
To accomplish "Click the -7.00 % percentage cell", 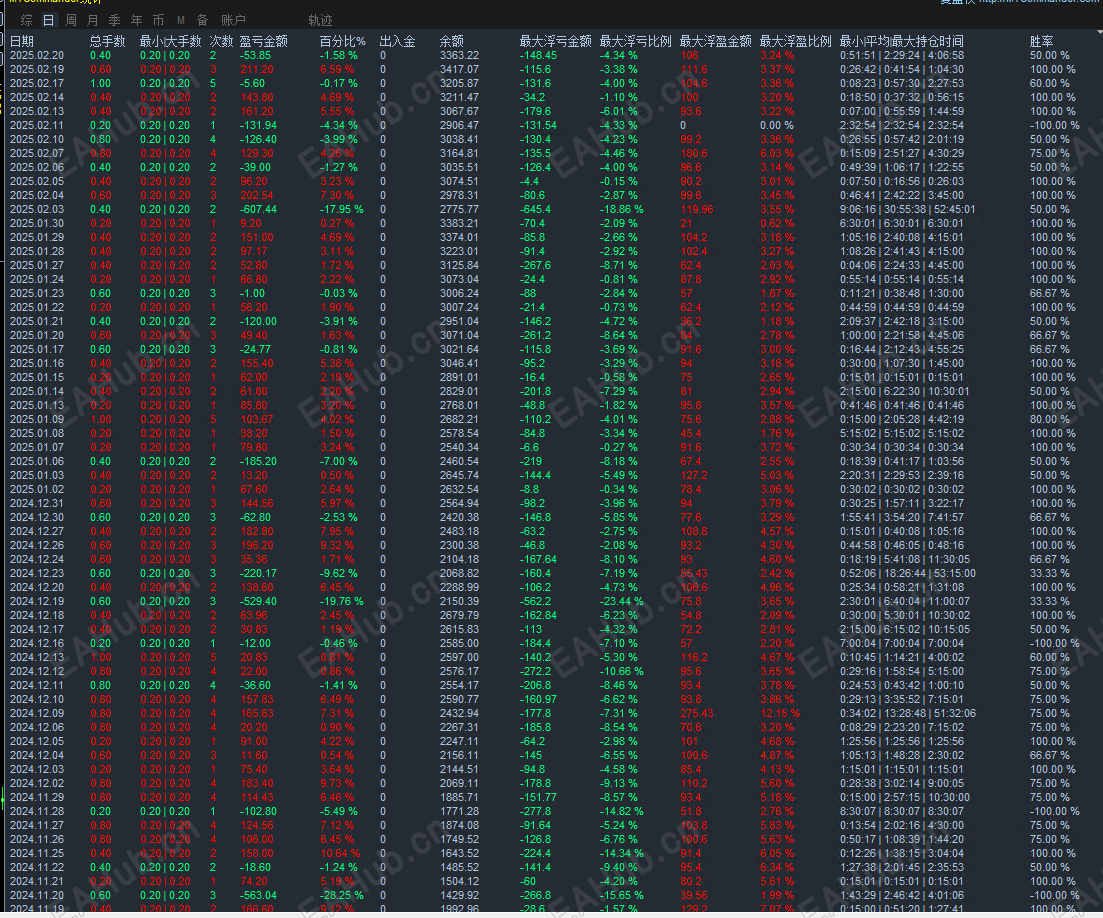I will coord(338,461).
